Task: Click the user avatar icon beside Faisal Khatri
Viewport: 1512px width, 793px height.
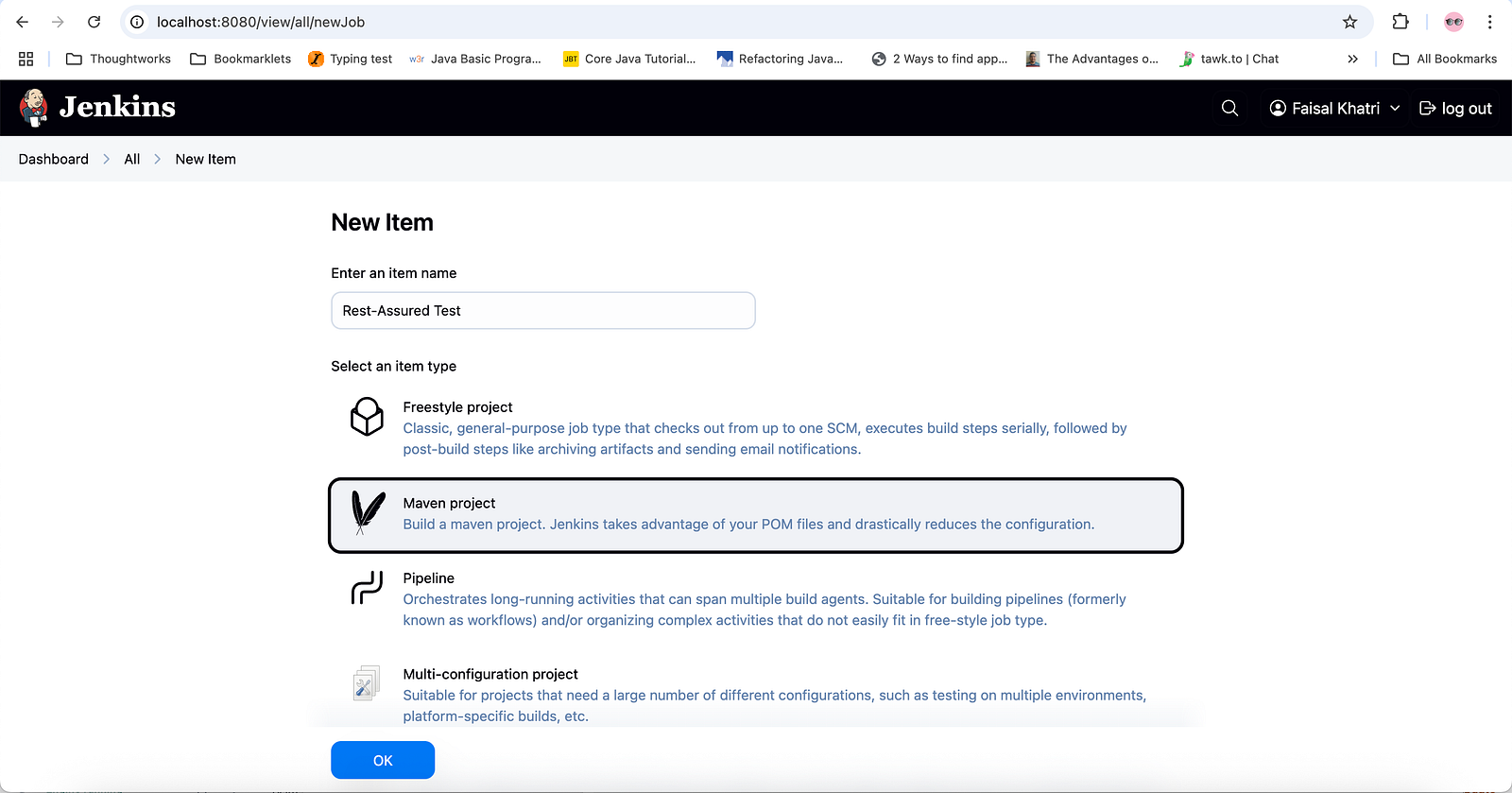Action: (1278, 108)
